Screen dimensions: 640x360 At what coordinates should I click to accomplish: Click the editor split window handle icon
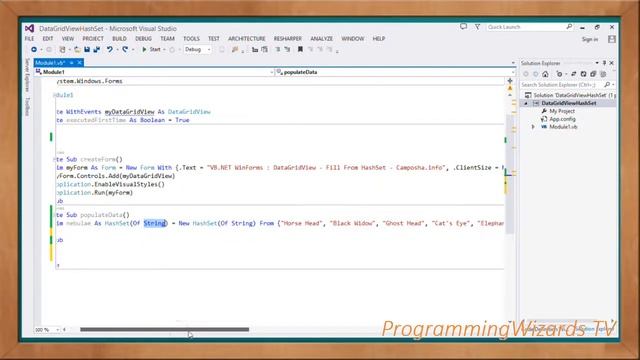tap(510, 81)
